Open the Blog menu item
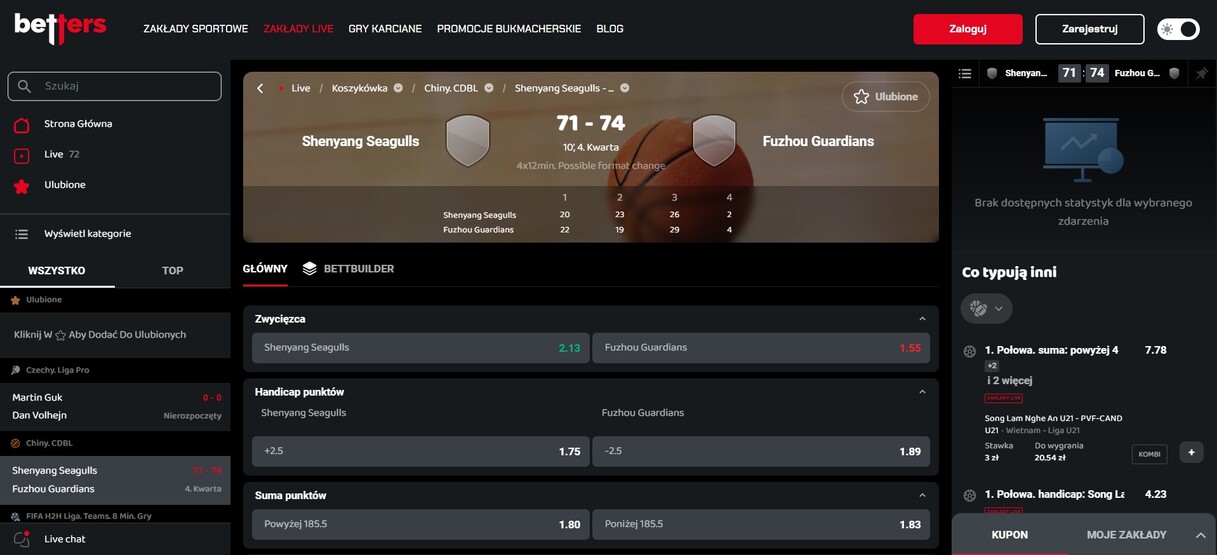The image size is (1217, 555). point(610,29)
